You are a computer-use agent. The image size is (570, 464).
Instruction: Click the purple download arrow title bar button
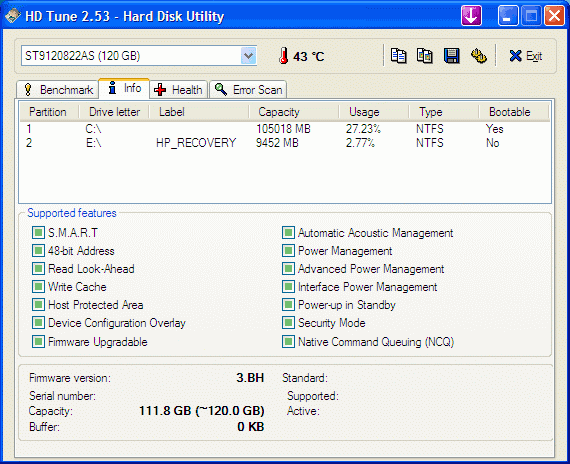471,16
